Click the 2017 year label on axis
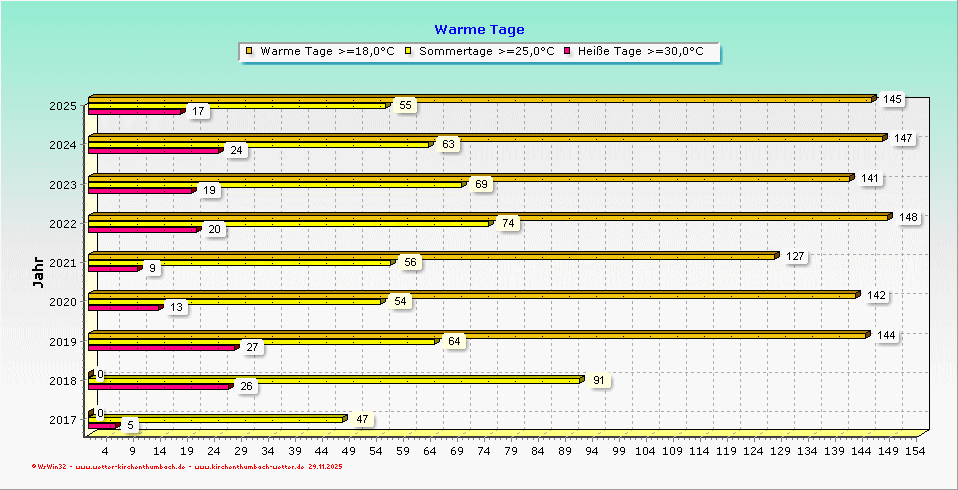Image resolution: width=958 pixels, height=490 pixels. tap(62, 419)
